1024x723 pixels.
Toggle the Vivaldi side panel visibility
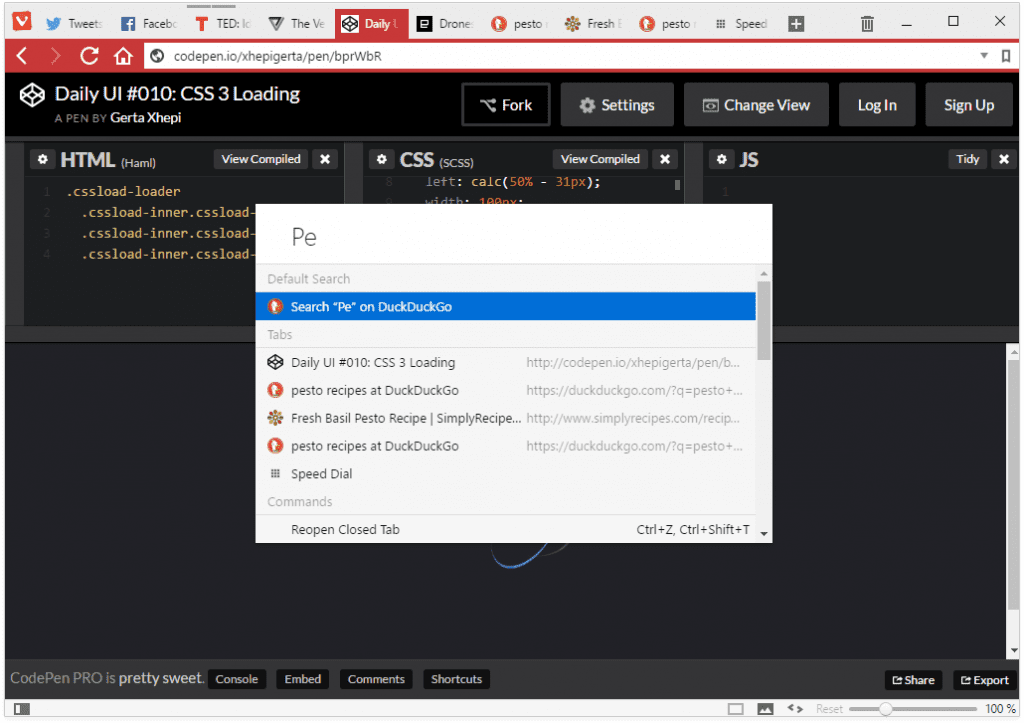[x=22, y=708]
